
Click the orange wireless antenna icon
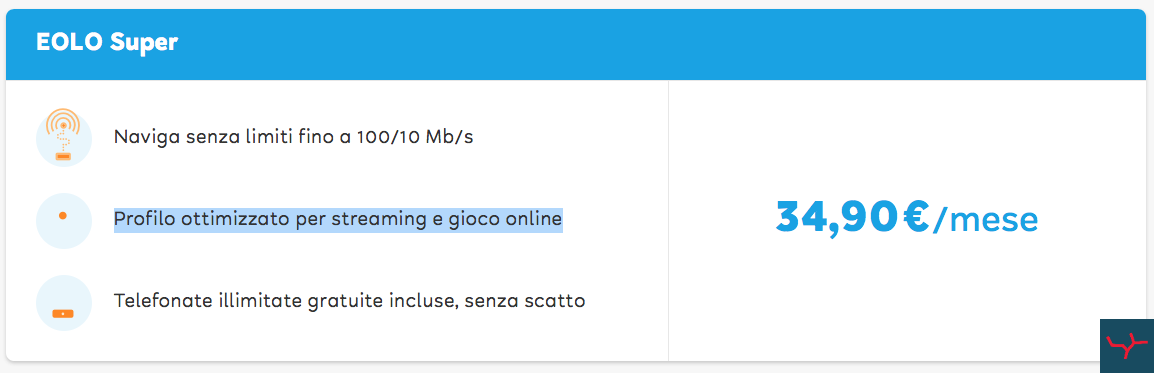[63, 137]
